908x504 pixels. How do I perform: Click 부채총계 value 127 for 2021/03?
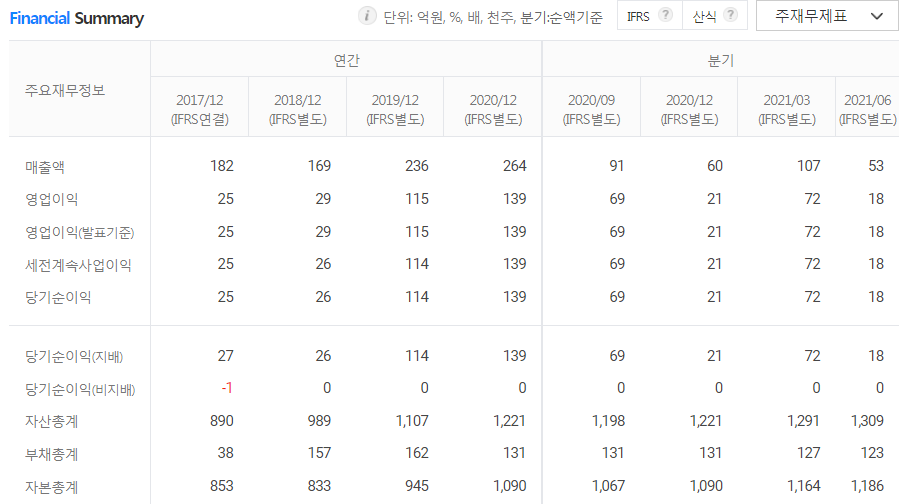(808, 453)
